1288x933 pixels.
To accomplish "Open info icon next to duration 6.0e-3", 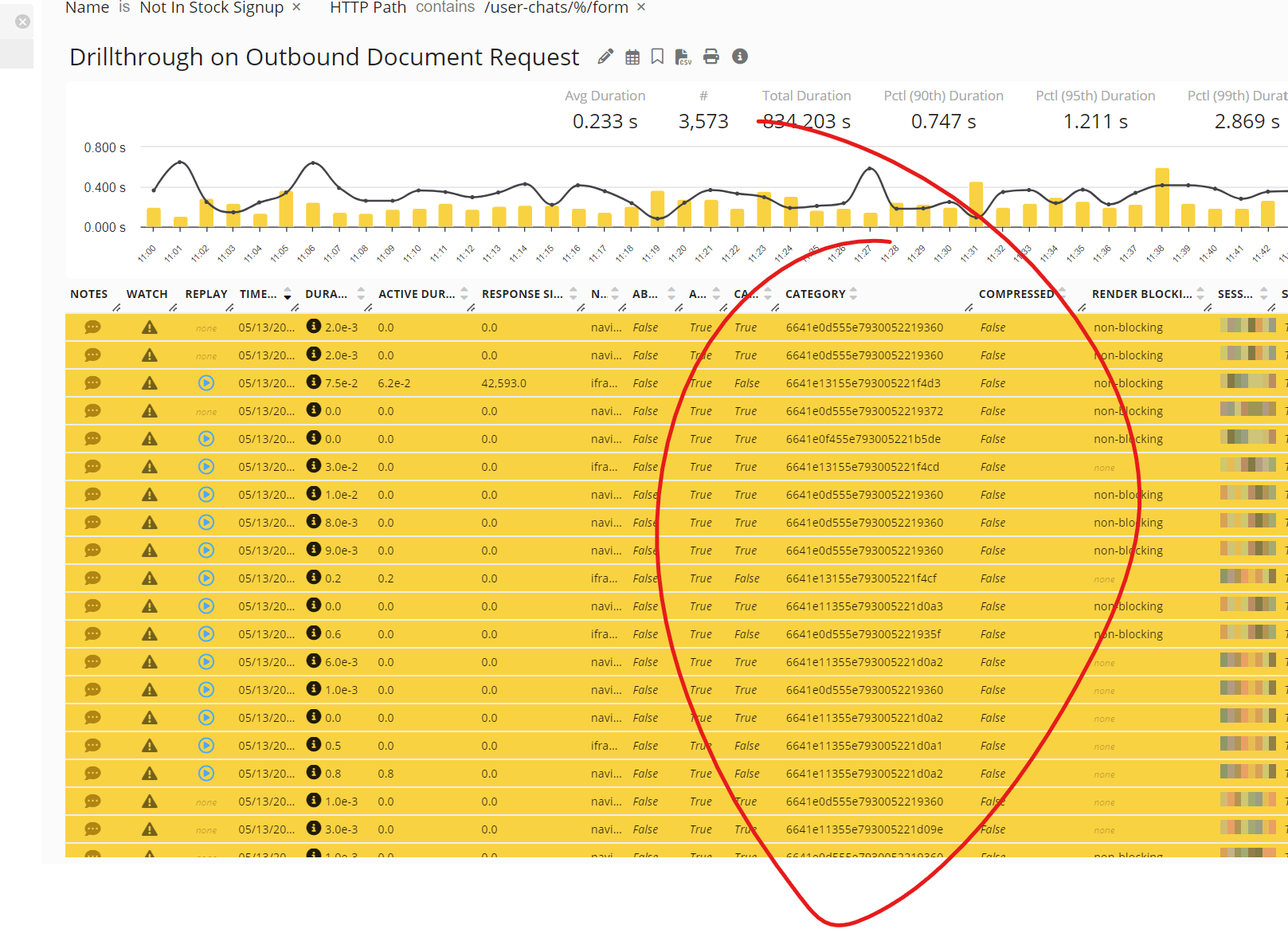I will (314, 661).
